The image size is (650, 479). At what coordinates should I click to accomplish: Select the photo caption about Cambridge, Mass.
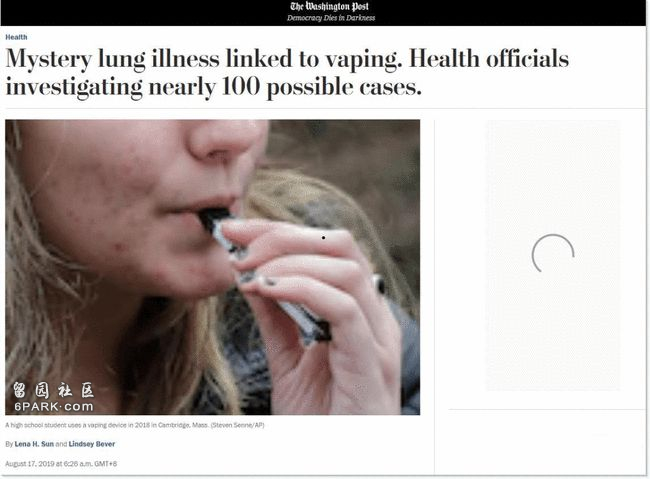coord(135,425)
